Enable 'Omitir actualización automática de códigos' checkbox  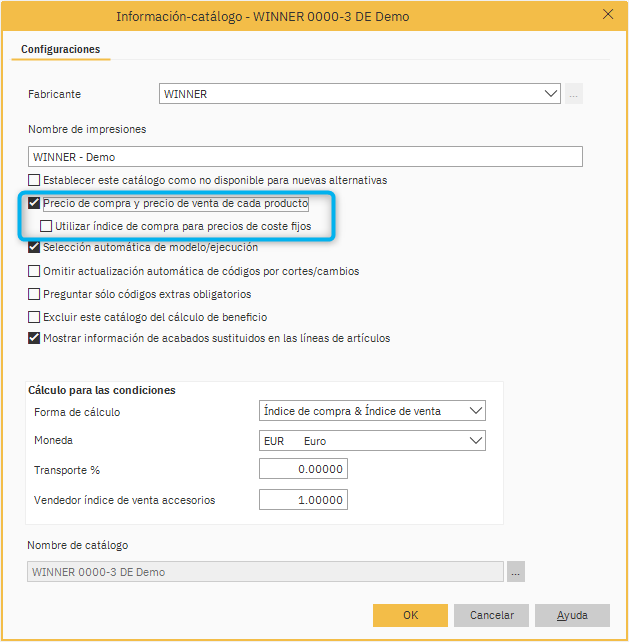35,271
